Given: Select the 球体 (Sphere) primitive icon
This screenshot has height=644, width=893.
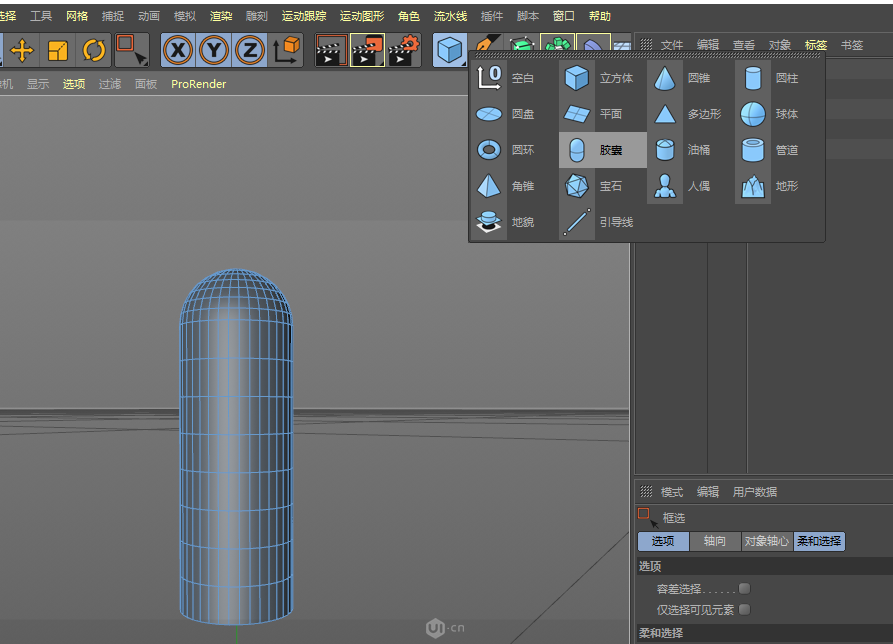Looking at the screenshot, I should point(751,113).
